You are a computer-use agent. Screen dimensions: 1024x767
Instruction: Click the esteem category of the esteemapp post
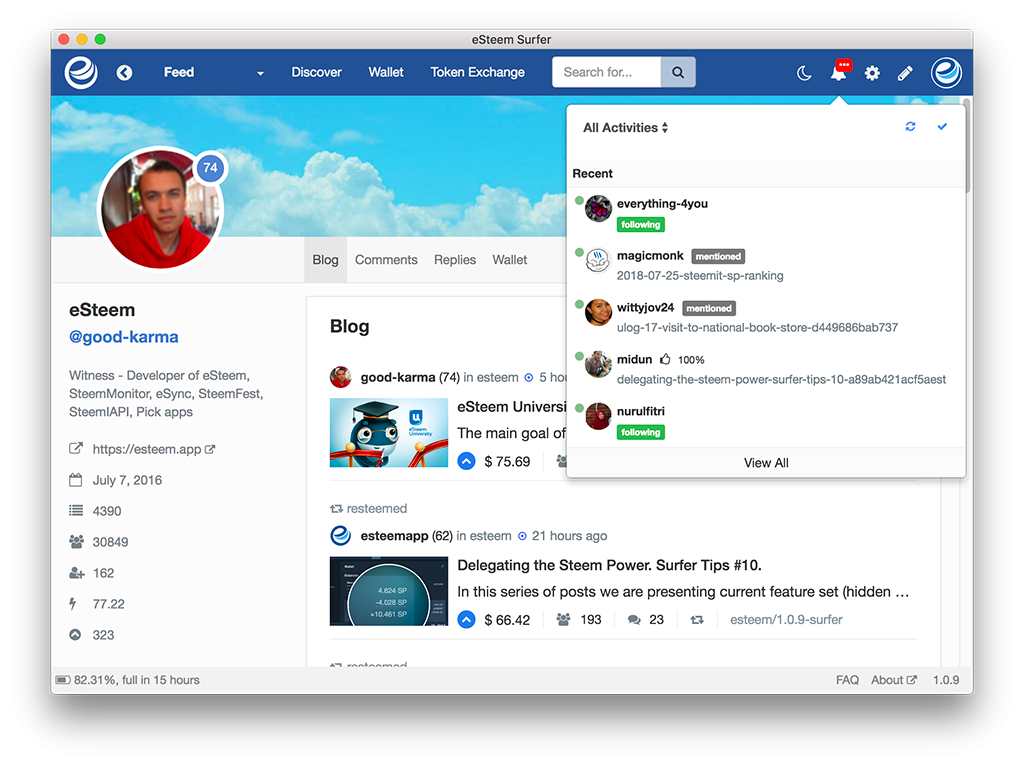click(x=490, y=536)
